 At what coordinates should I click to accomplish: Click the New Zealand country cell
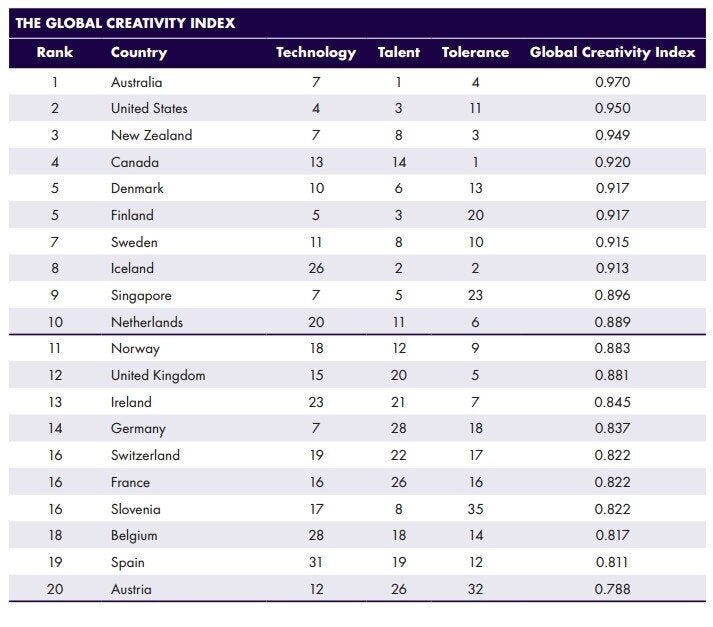click(x=151, y=135)
